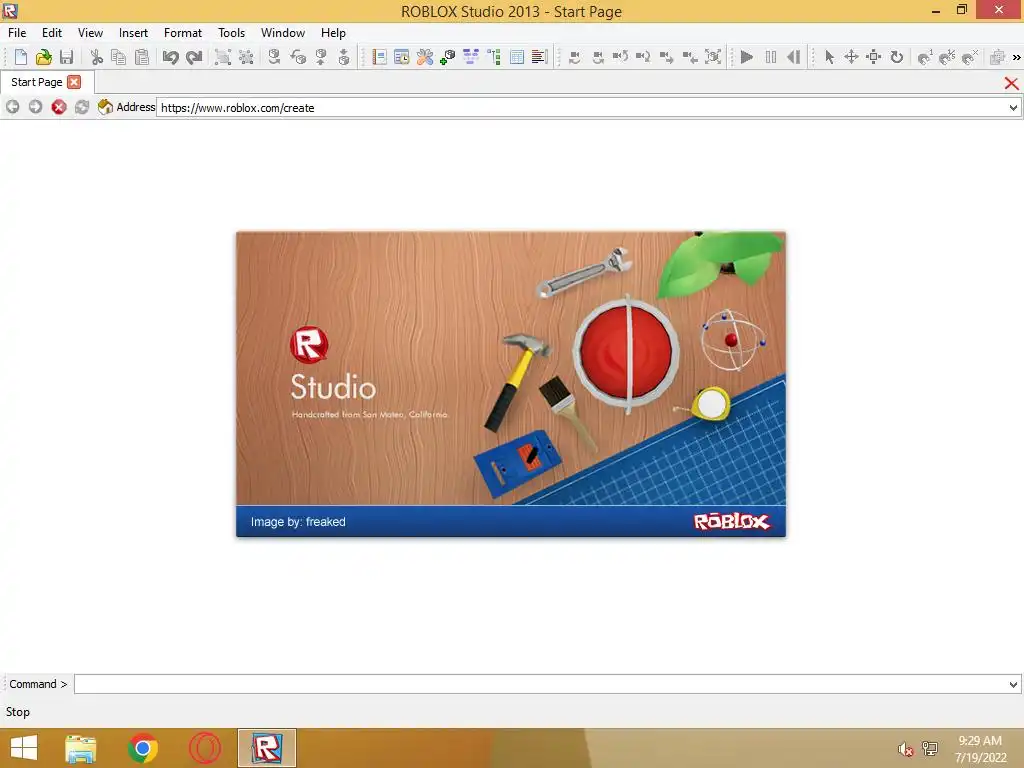Screen dimensions: 1024x768
Task: Click the New blank document icon
Action: point(20,57)
